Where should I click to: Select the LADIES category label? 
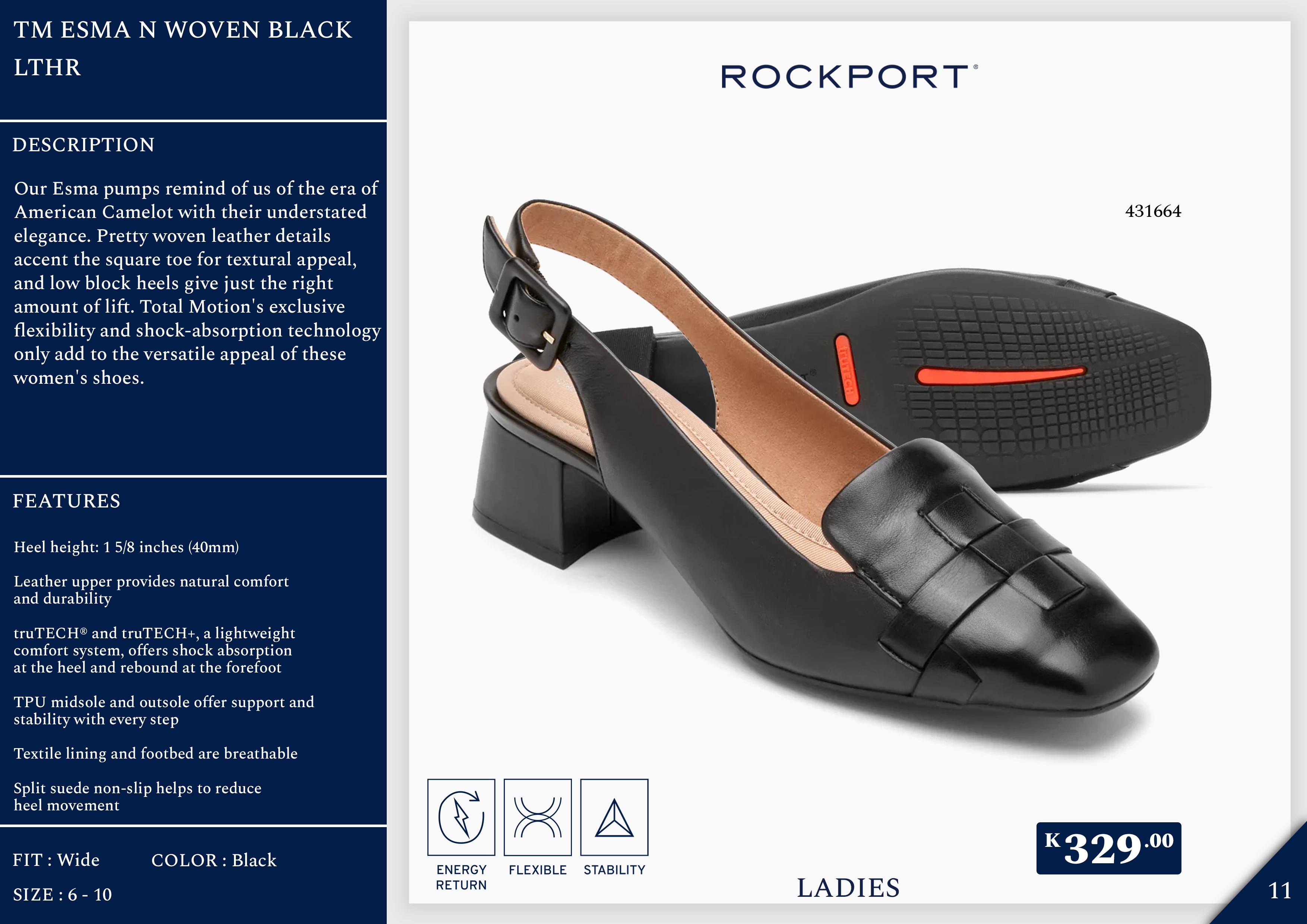coord(848,887)
